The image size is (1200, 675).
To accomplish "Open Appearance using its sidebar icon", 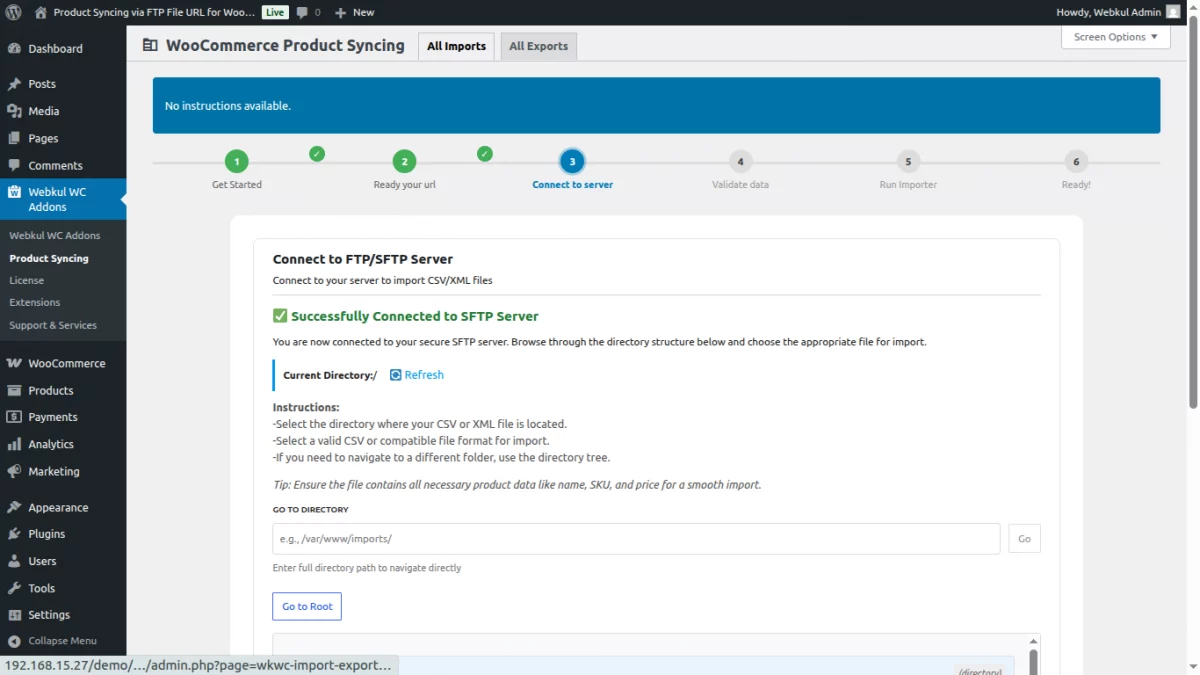I will (14, 507).
